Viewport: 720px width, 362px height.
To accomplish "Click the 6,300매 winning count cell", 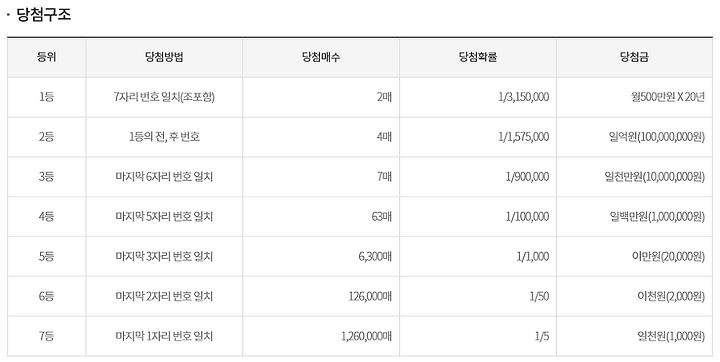I will [x=321, y=256].
